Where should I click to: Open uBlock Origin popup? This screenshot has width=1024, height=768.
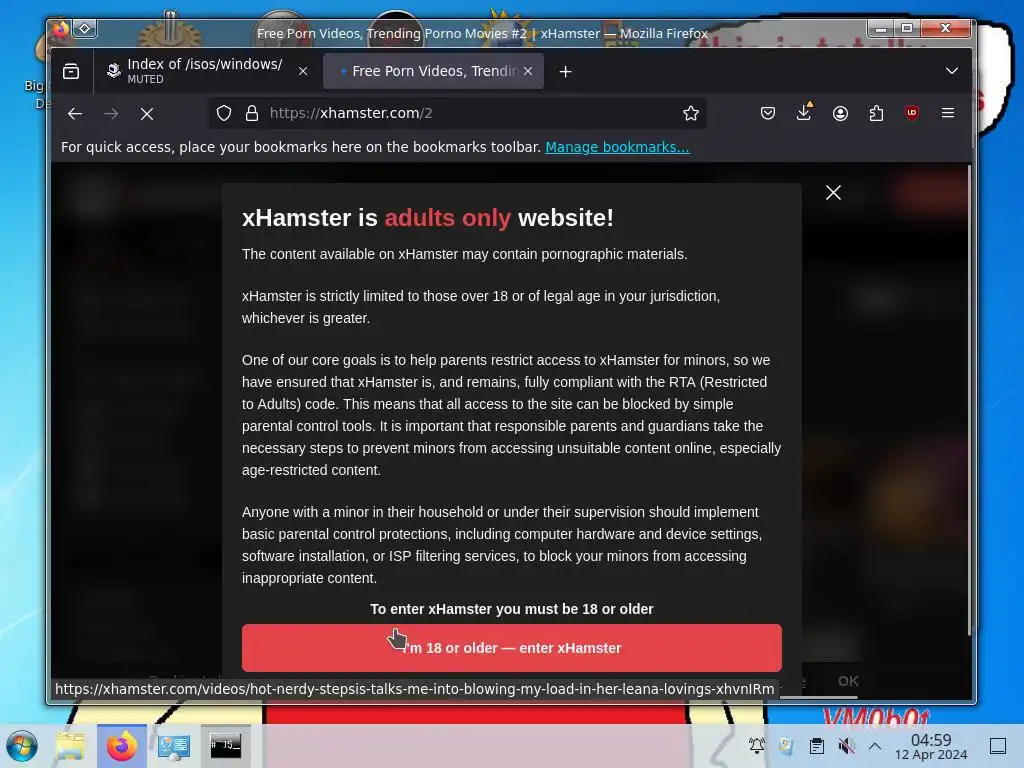[912, 113]
